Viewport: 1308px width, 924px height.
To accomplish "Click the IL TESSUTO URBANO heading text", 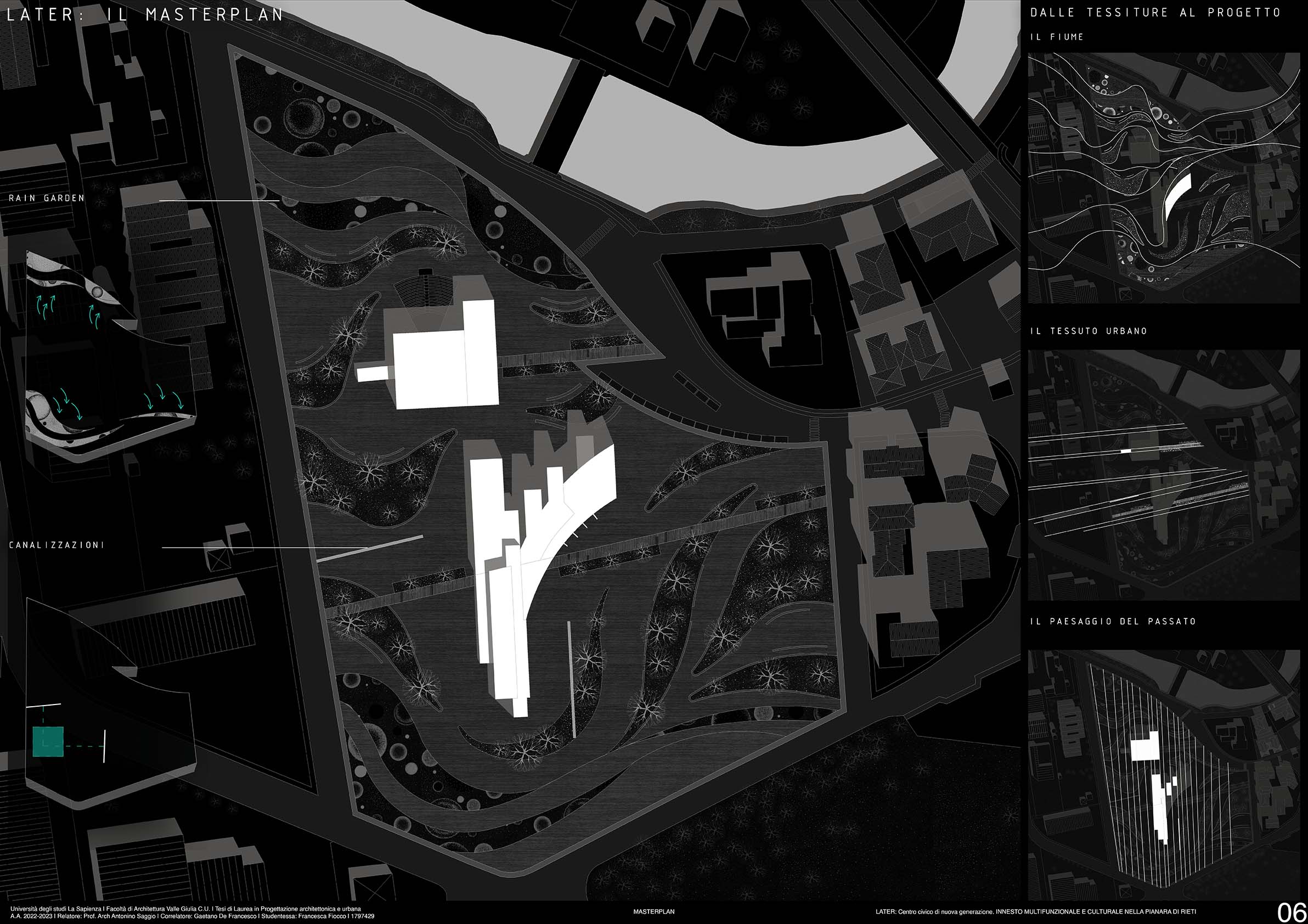I will click(x=1089, y=331).
